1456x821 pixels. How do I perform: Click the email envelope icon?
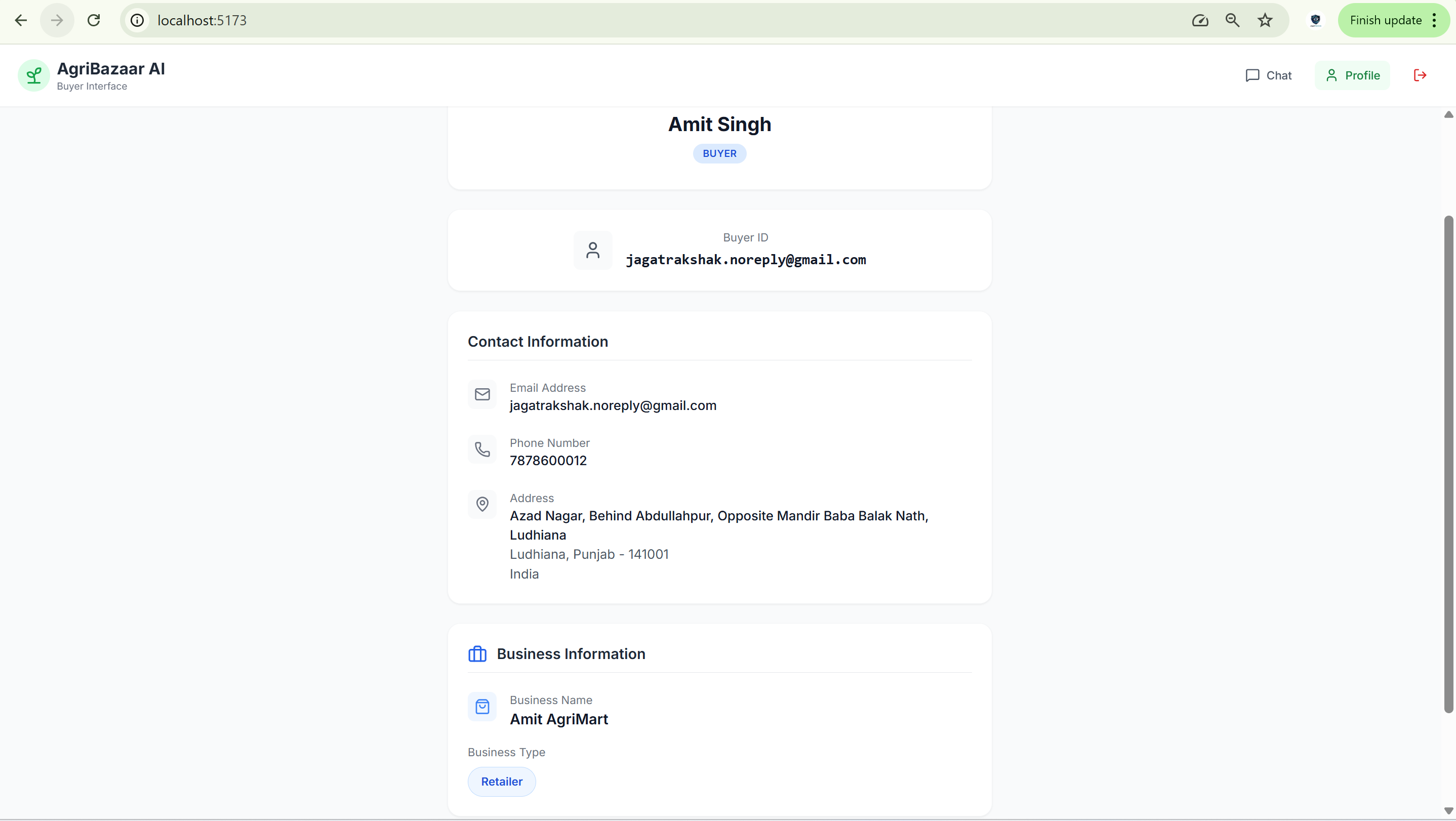click(482, 394)
